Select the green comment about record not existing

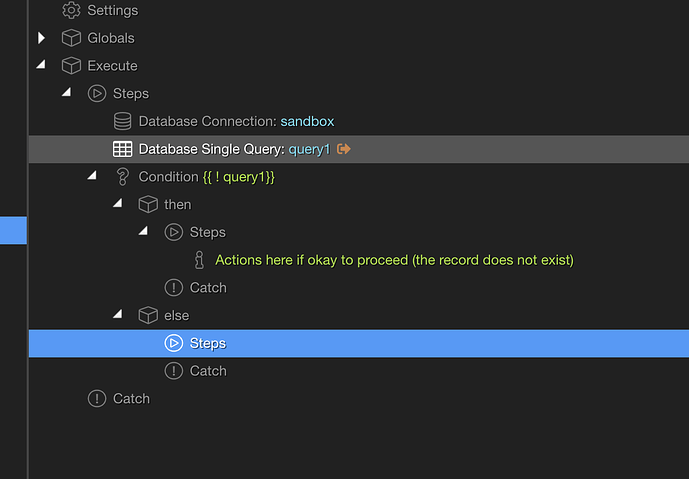click(x=394, y=260)
